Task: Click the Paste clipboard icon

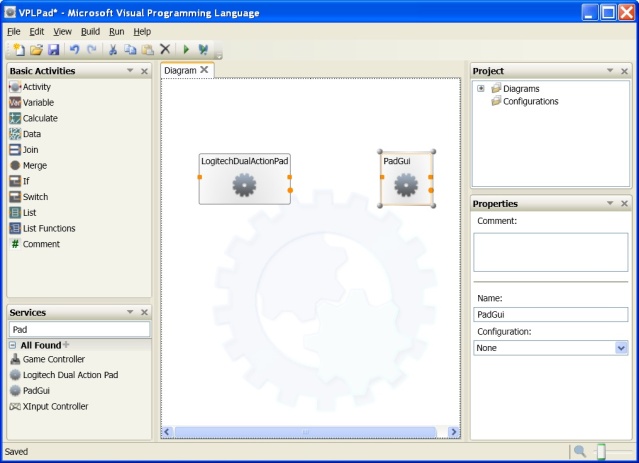Action: (x=148, y=50)
